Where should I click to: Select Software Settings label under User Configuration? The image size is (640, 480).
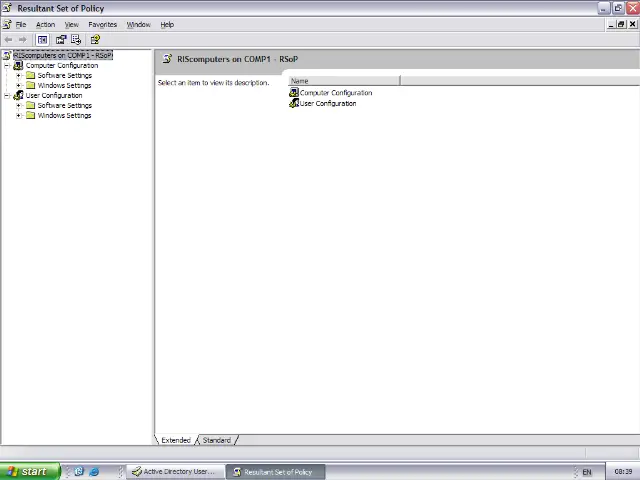click(64, 105)
